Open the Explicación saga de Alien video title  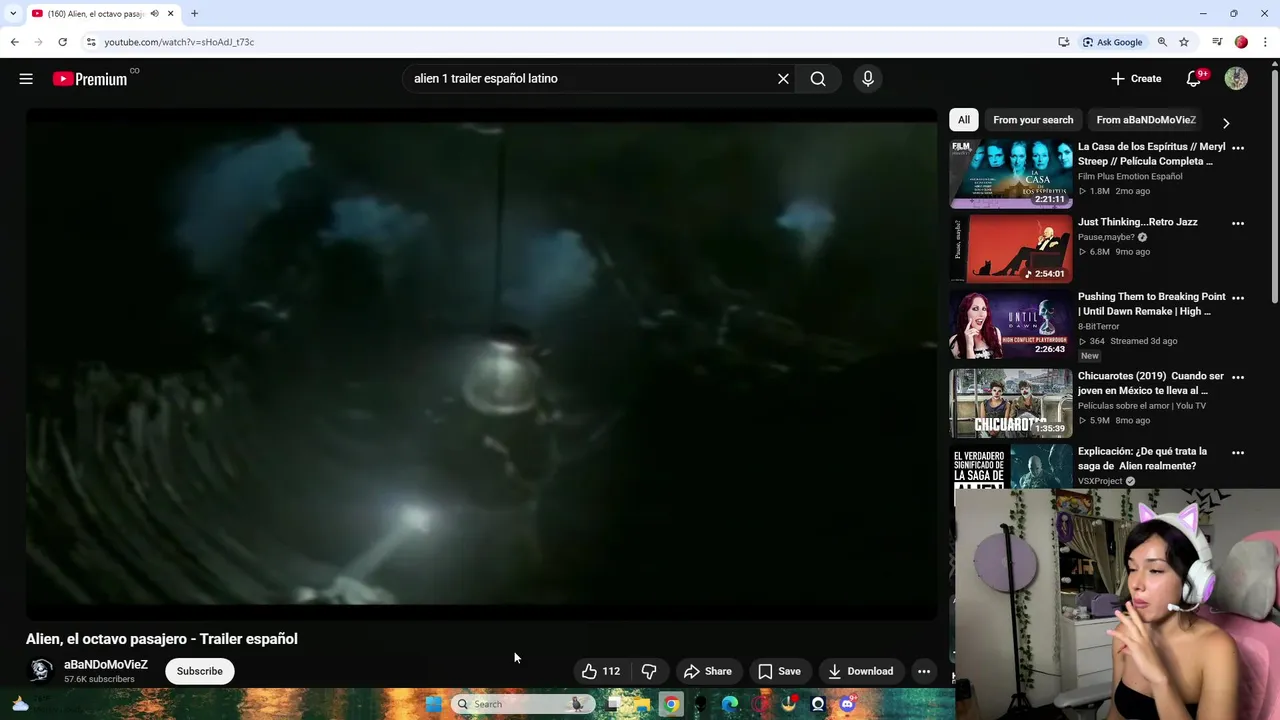[x=1143, y=459]
